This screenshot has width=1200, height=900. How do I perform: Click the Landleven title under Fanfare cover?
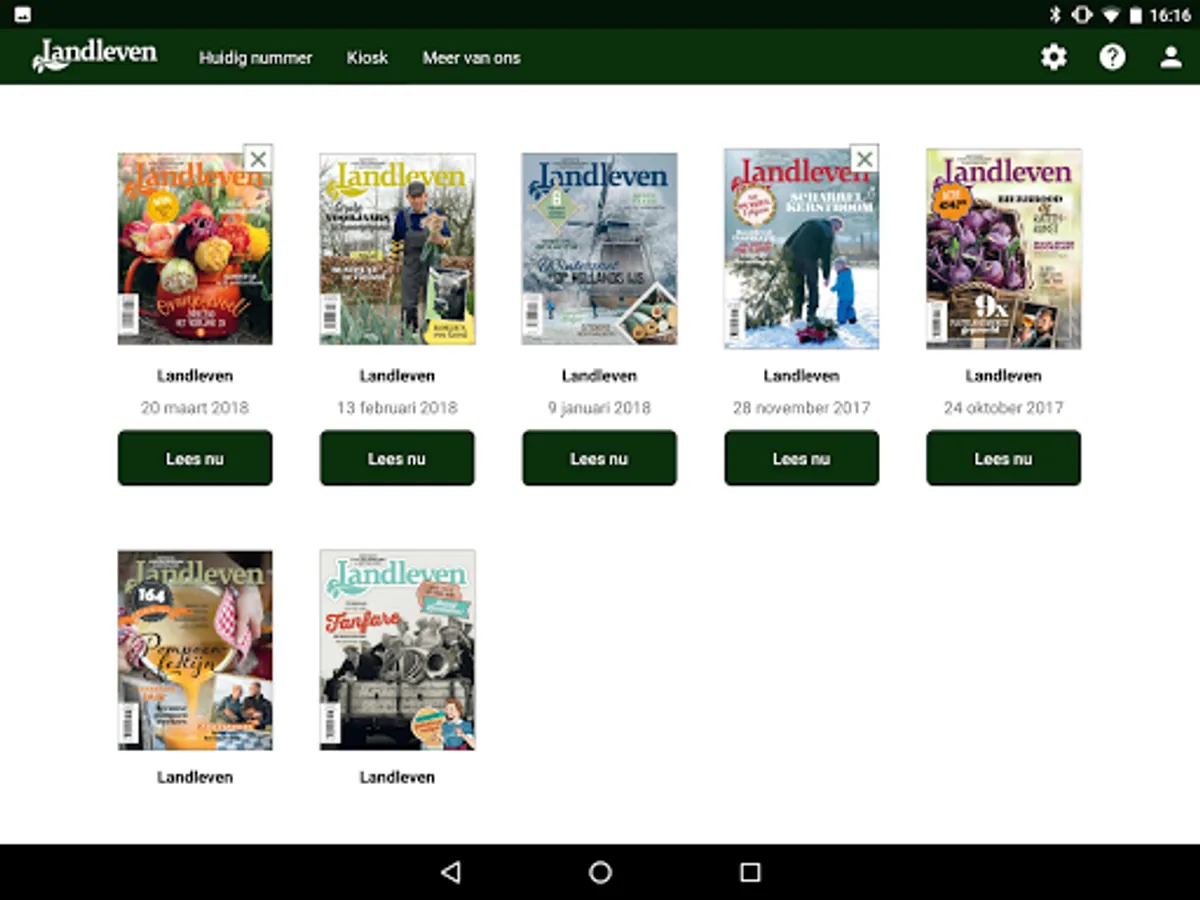397,777
